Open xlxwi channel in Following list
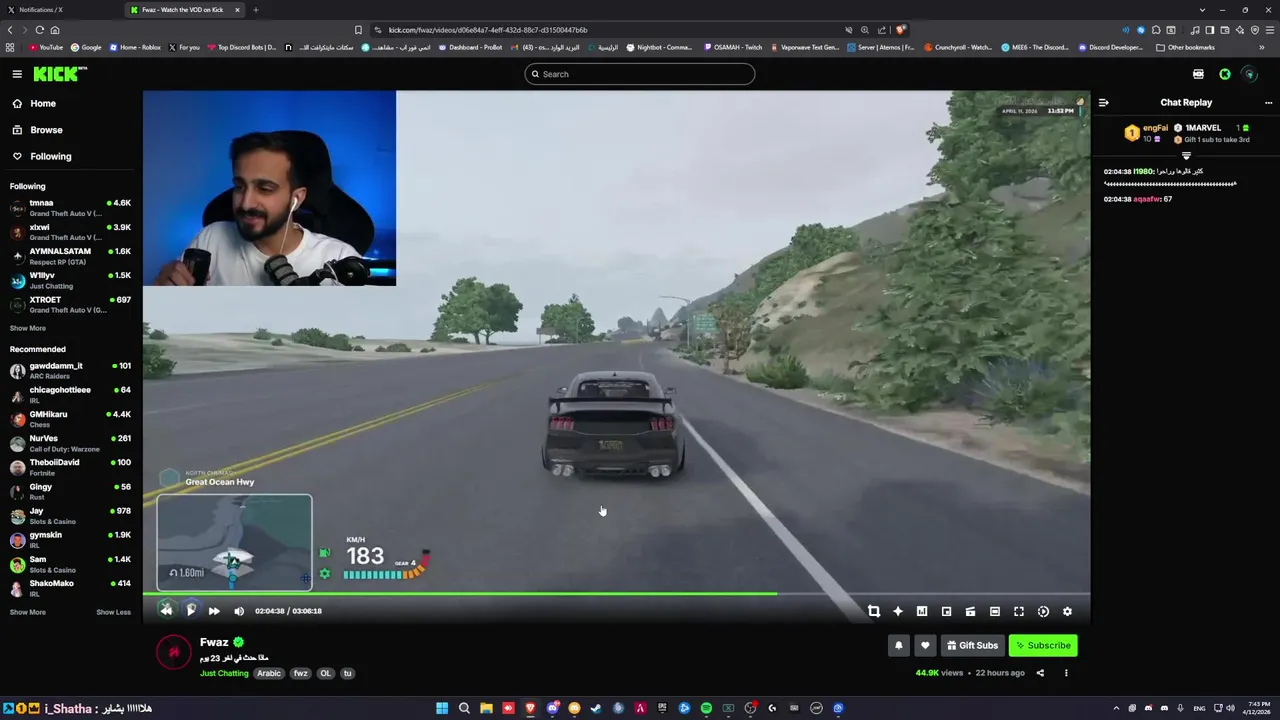This screenshot has height=720, width=1280. (x=70, y=232)
